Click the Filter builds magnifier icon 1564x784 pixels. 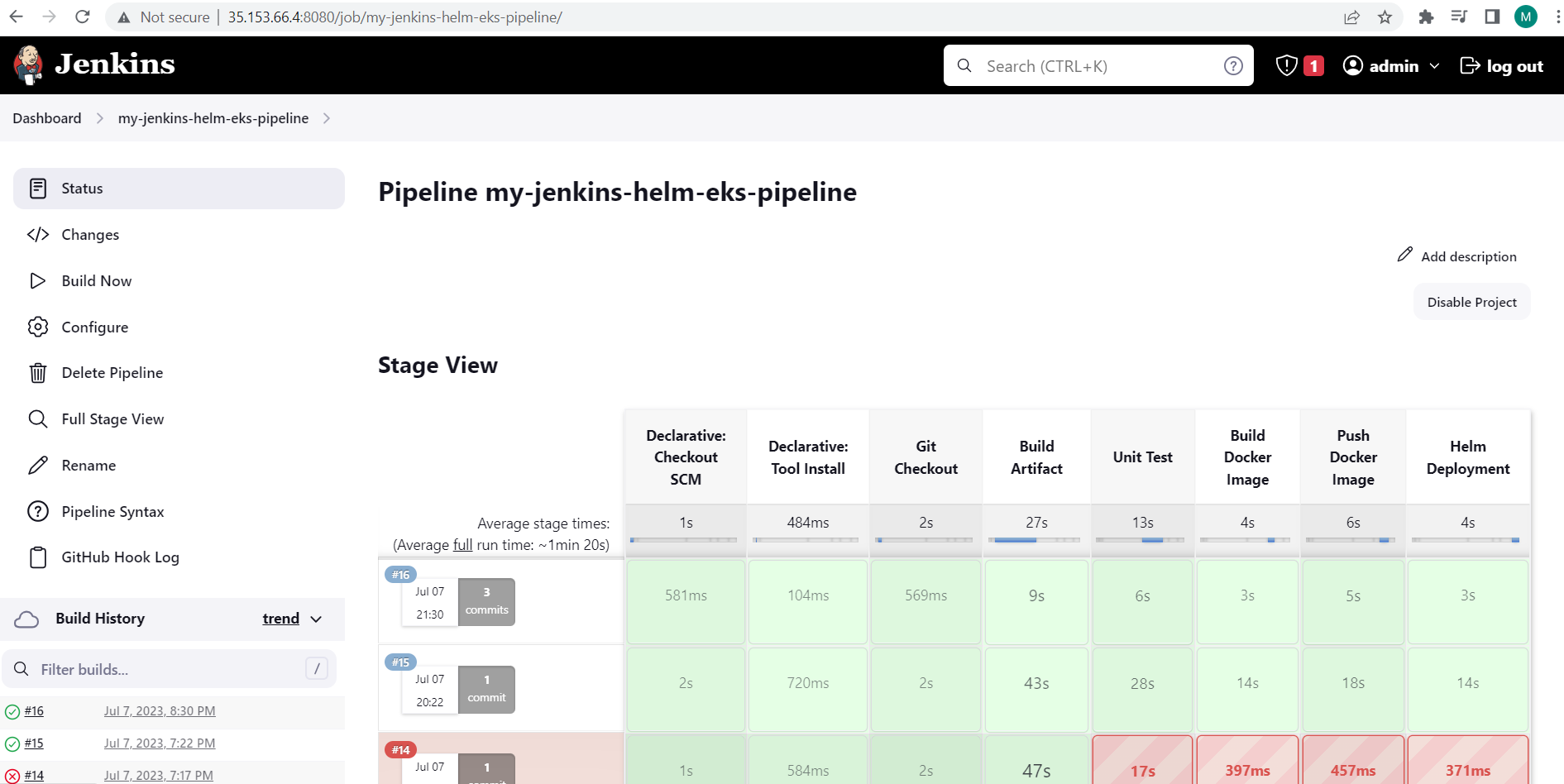pyautogui.click(x=22, y=669)
